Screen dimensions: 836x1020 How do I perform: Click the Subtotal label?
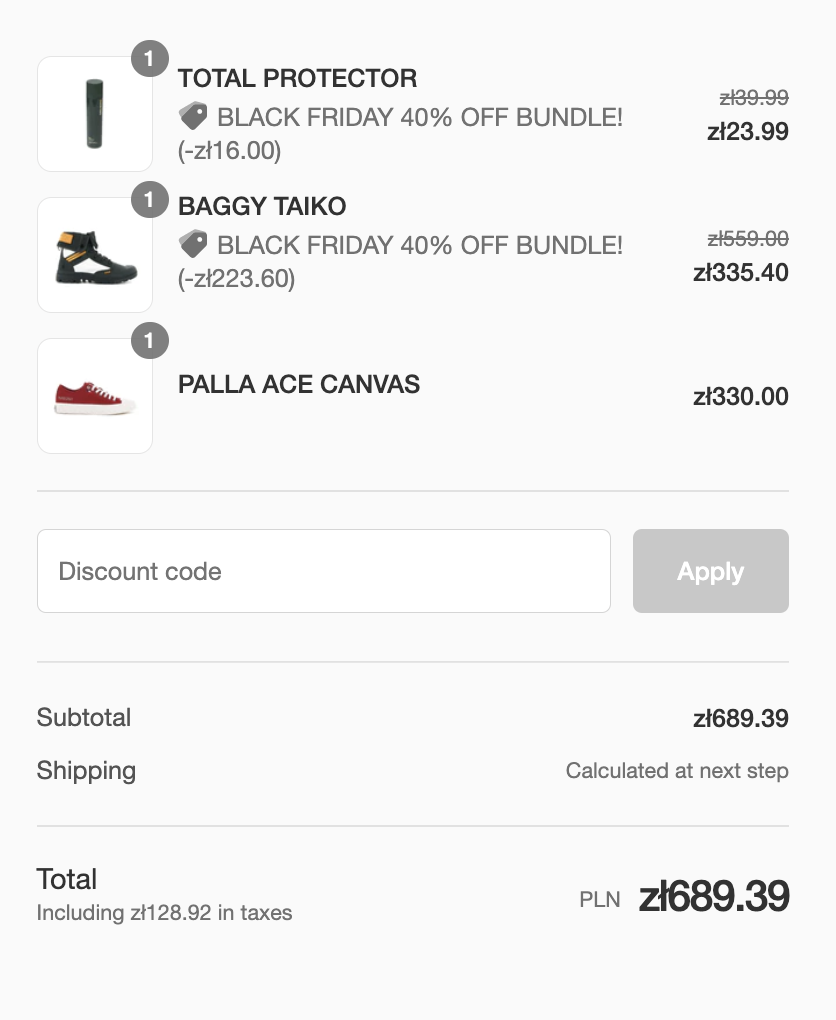84,718
